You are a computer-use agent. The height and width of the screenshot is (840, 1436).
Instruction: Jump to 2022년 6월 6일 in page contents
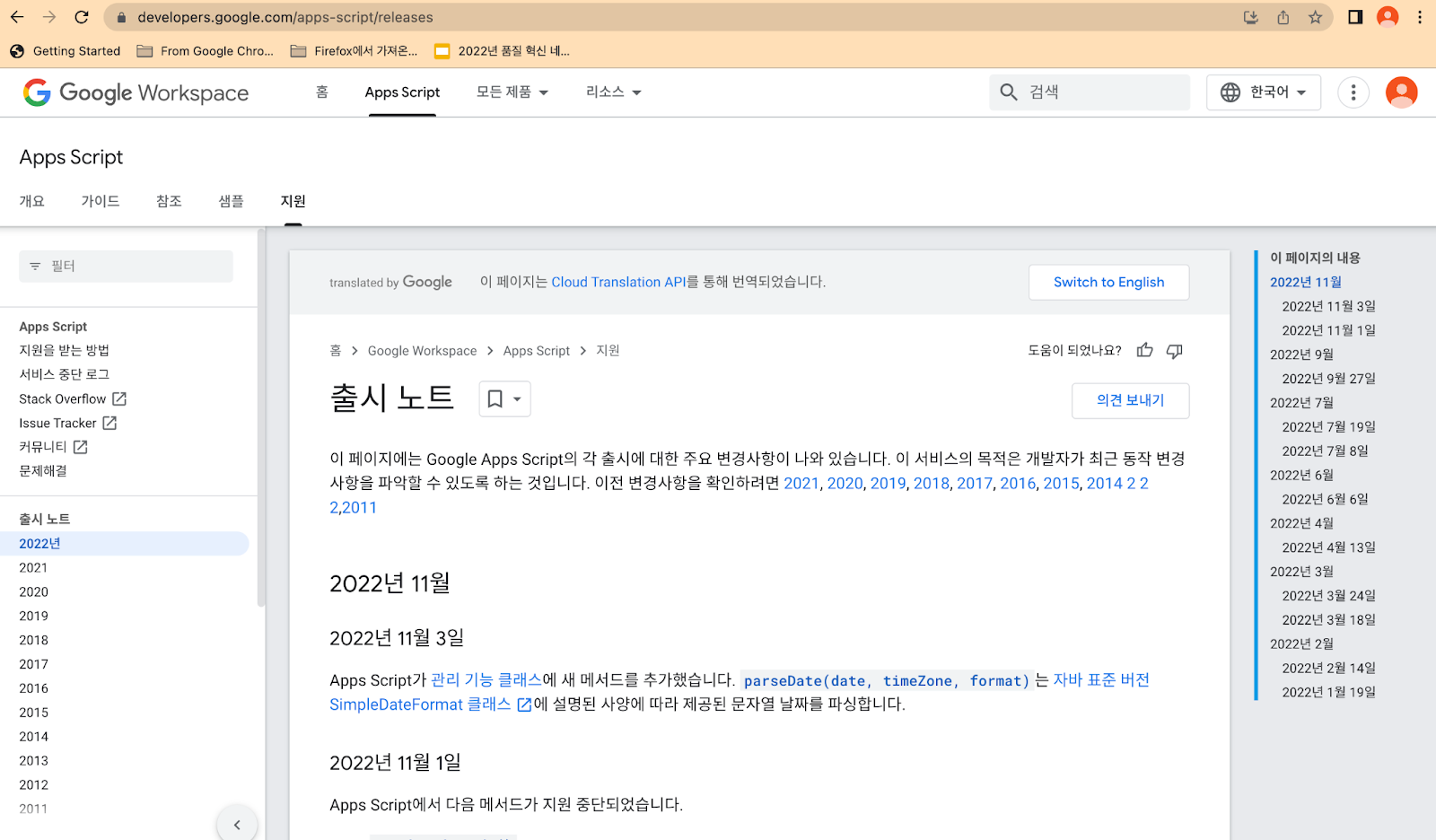tap(1326, 499)
